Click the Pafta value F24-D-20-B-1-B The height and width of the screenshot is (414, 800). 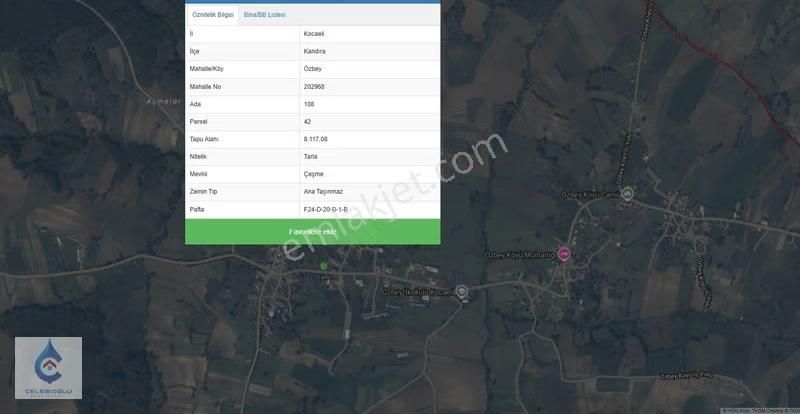pos(327,209)
